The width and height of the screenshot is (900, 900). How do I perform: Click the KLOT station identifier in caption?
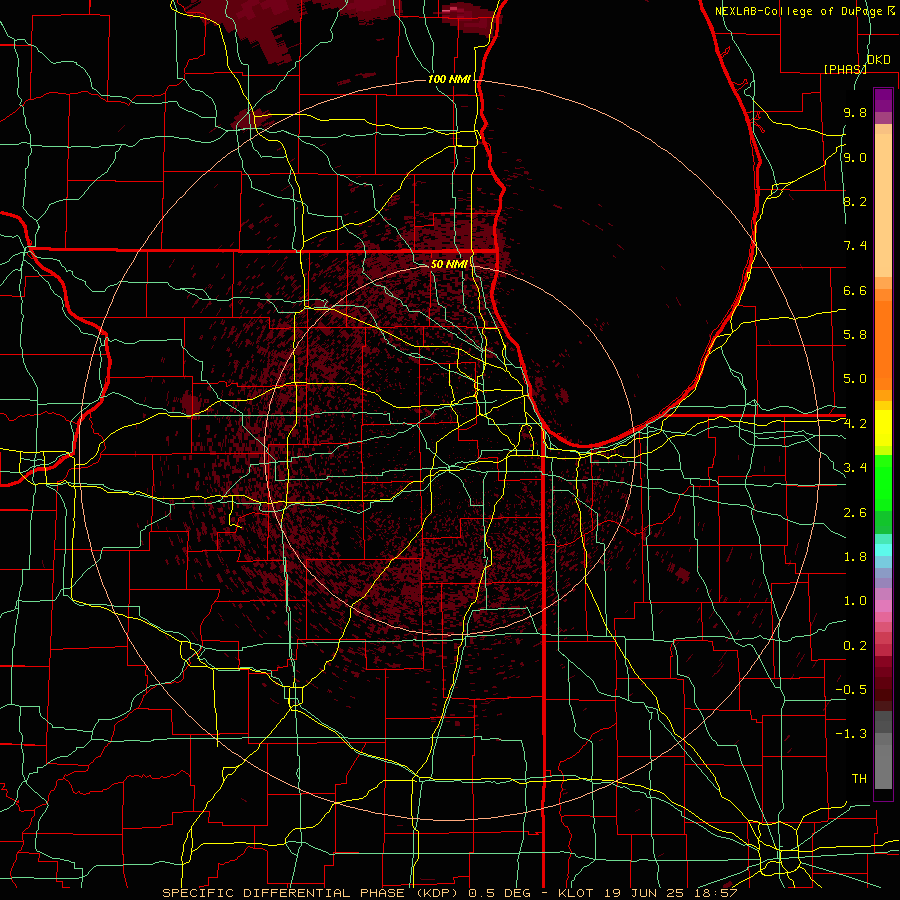(579, 893)
